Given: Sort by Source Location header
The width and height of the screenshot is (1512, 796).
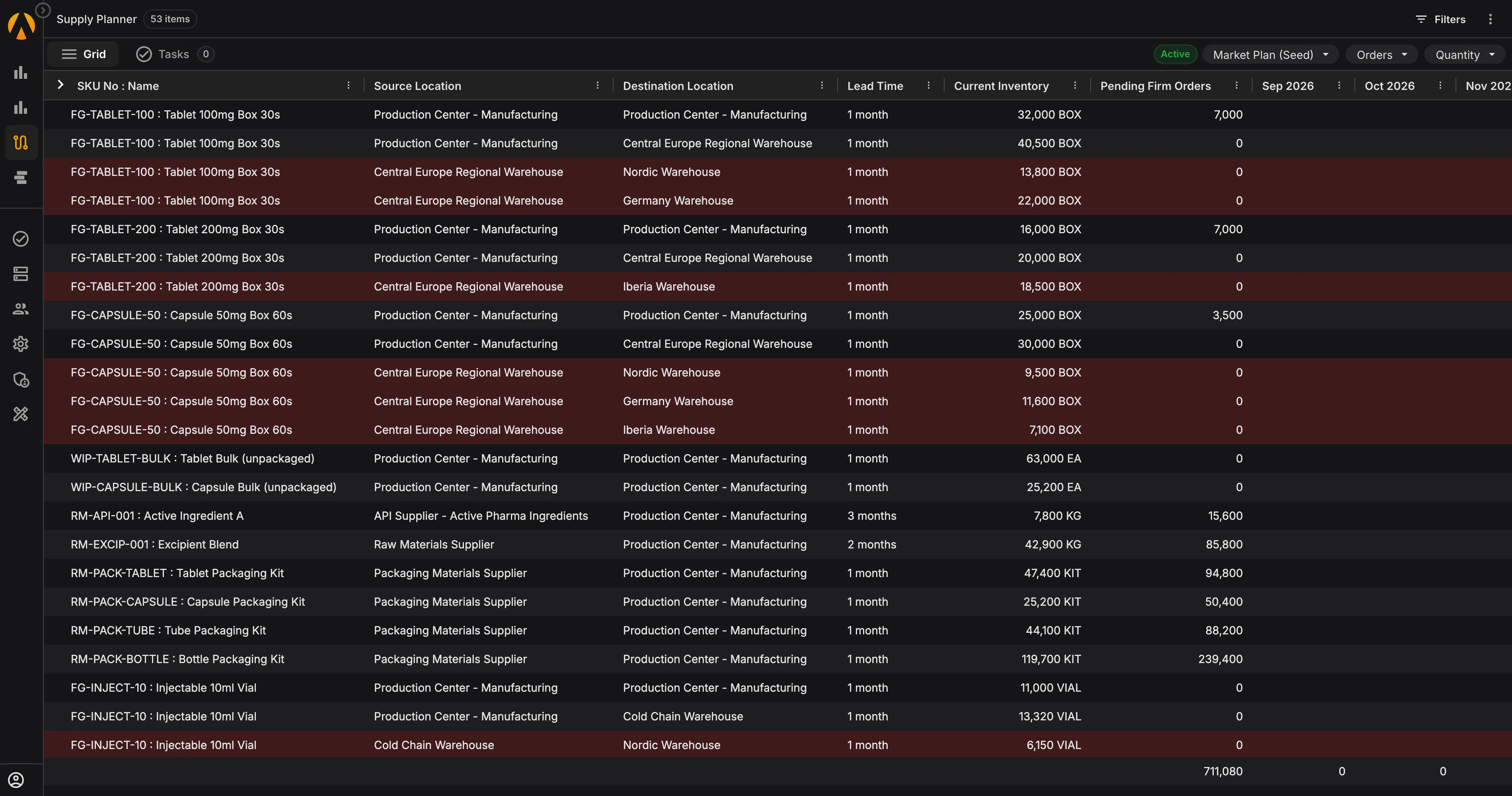Looking at the screenshot, I should [x=417, y=86].
